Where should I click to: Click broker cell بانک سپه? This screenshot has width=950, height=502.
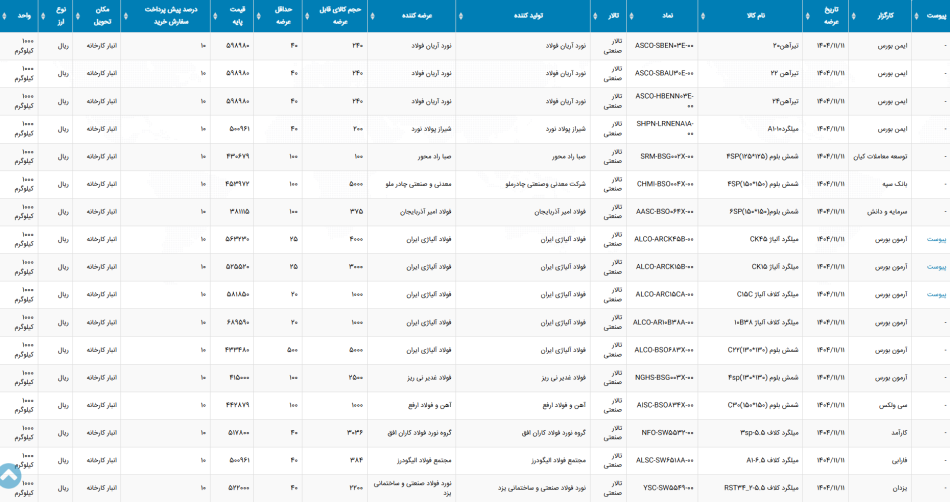pos(894,184)
